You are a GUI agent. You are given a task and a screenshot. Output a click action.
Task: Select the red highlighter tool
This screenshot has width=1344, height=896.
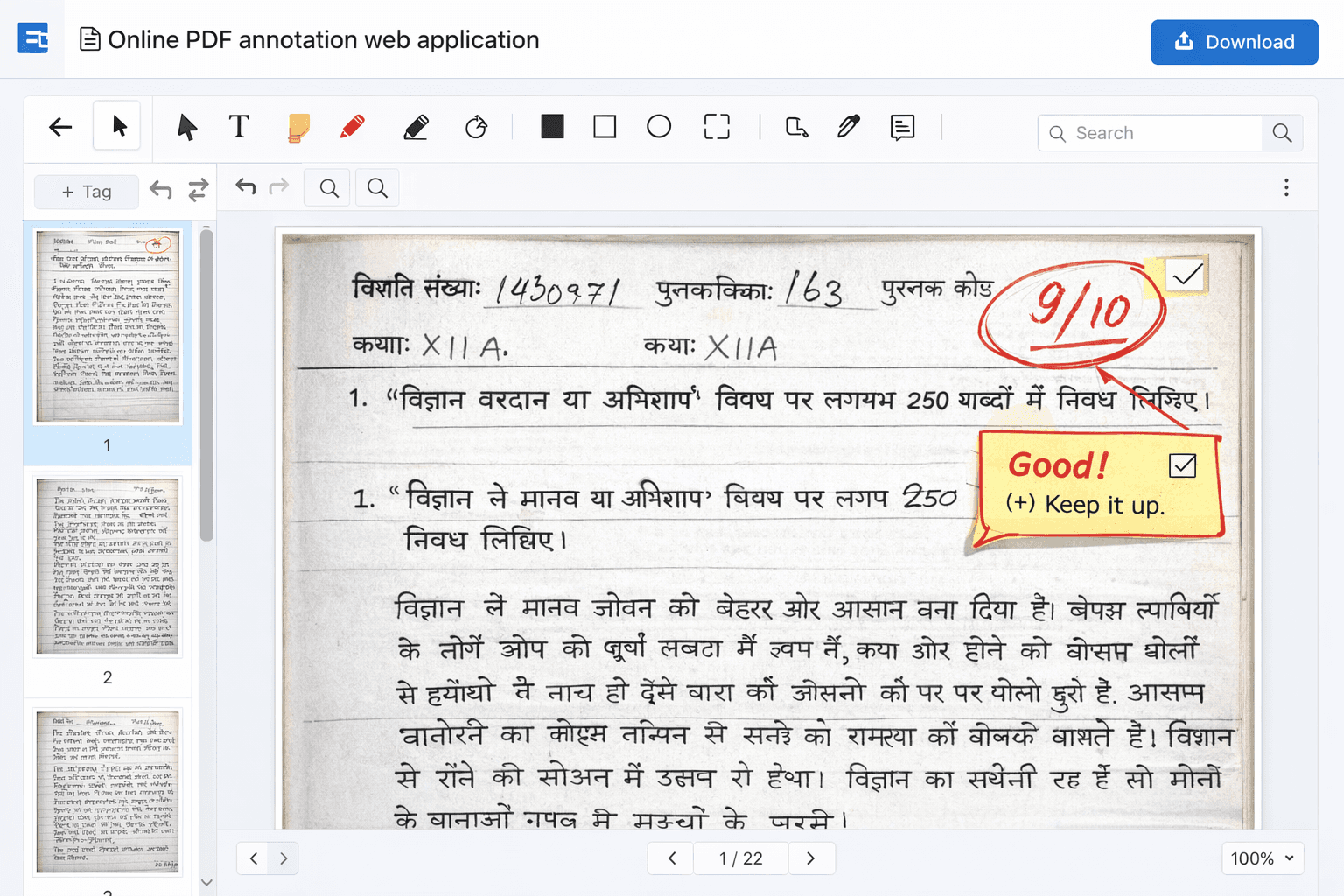[353, 127]
